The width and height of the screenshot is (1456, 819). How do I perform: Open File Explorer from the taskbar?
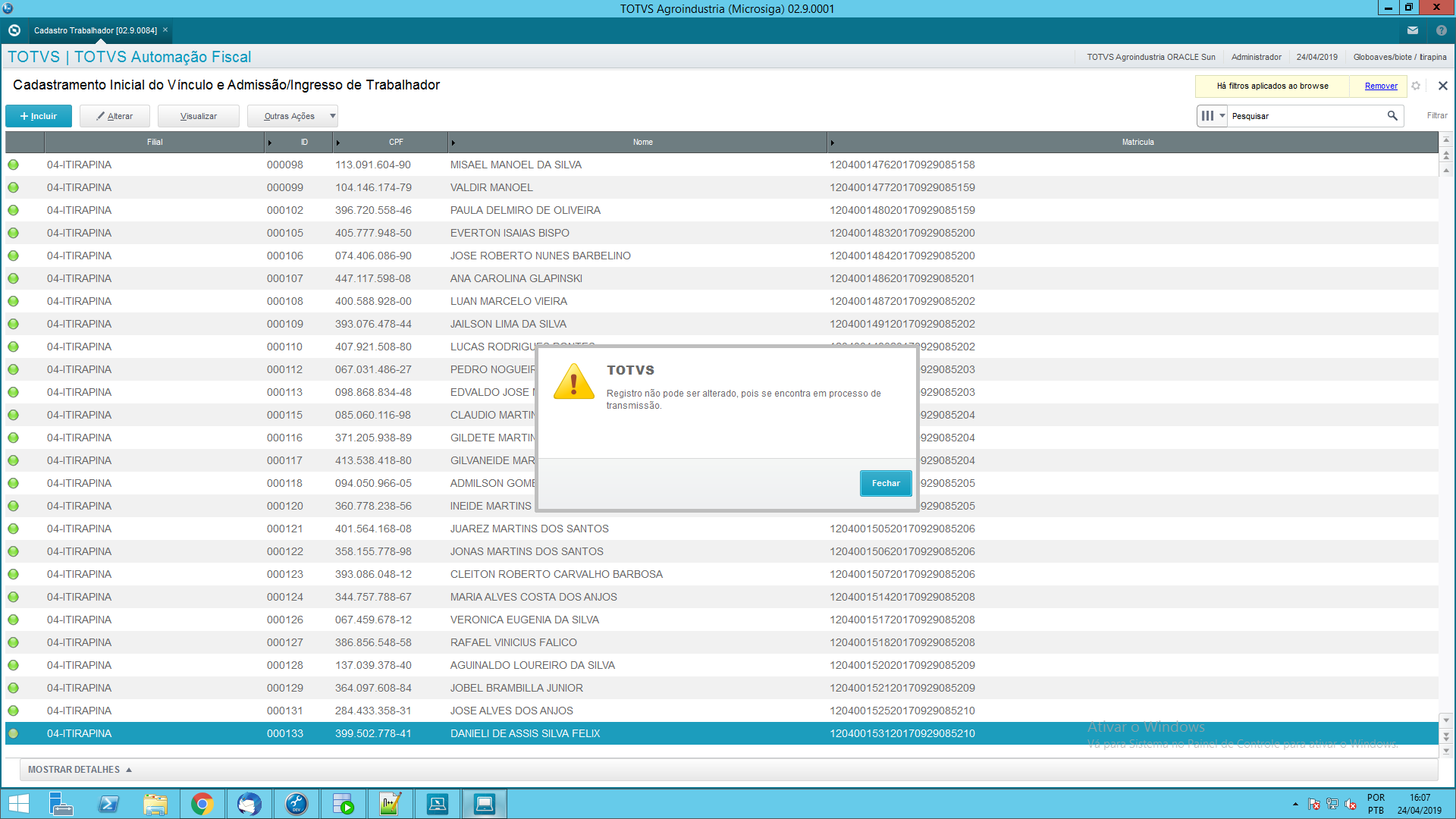pyautogui.click(x=155, y=804)
